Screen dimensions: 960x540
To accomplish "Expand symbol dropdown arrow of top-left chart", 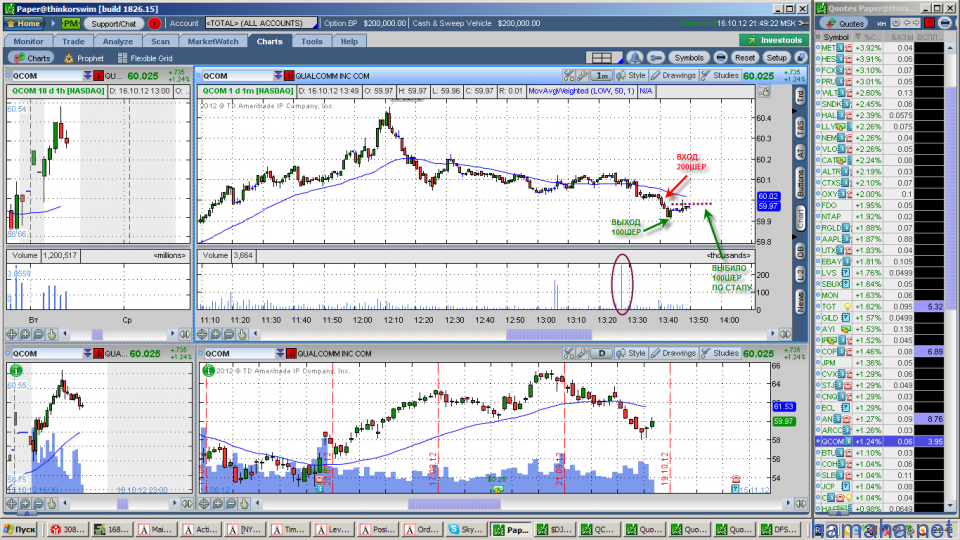I will tap(88, 76).
